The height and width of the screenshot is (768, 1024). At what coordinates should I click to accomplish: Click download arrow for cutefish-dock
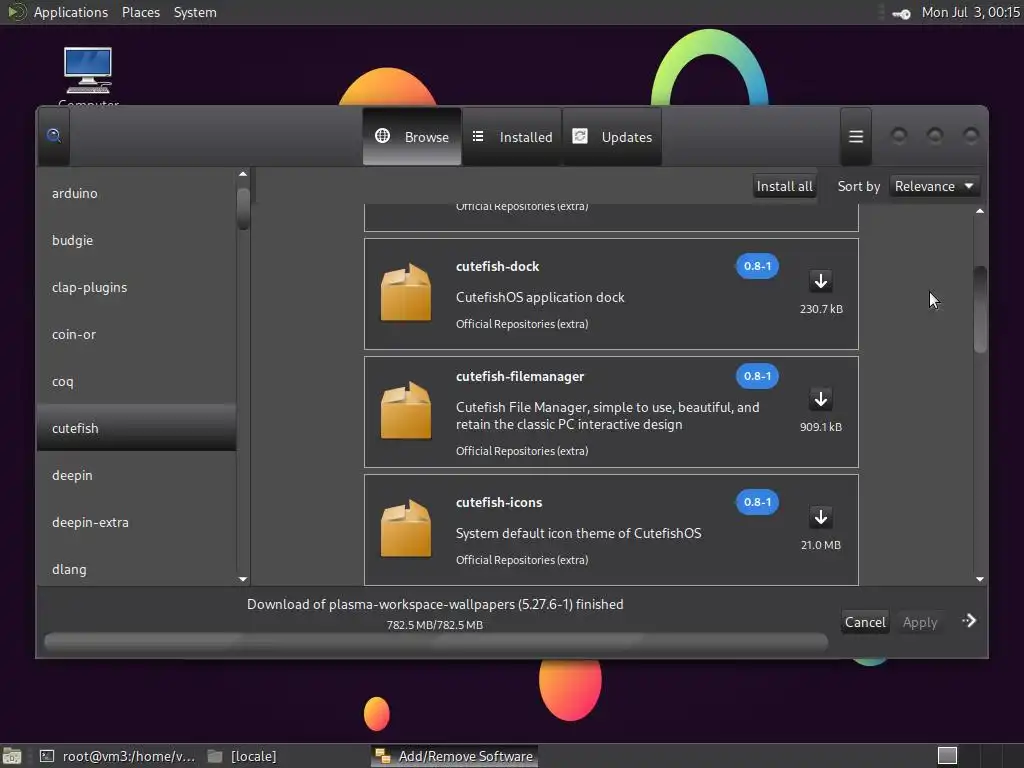(x=821, y=281)
